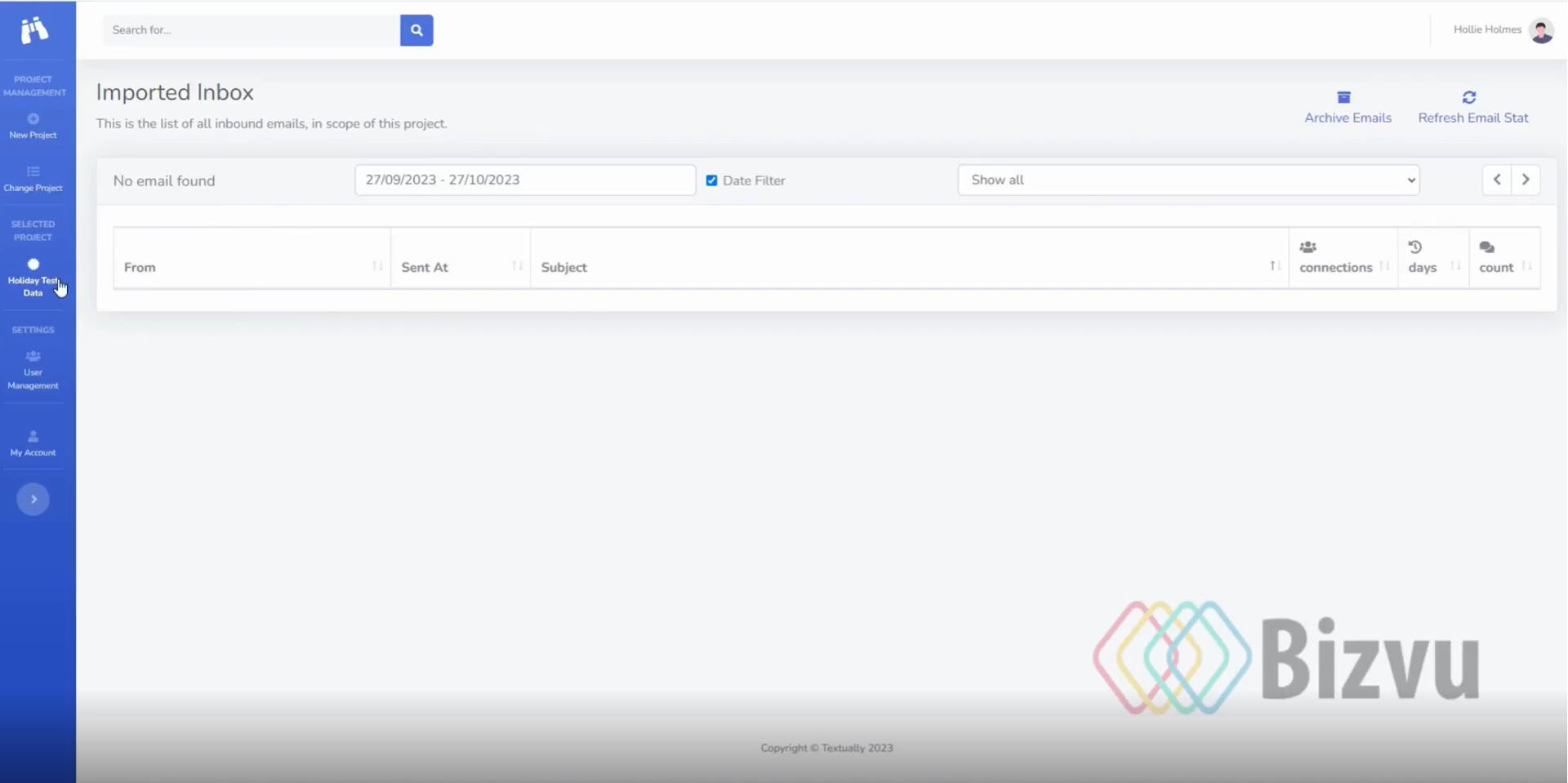The height and width of the screenshot is (783, 1568).
Task: Open New Project from sidebar
Action: pyautogui.click(x=33, y=126)
